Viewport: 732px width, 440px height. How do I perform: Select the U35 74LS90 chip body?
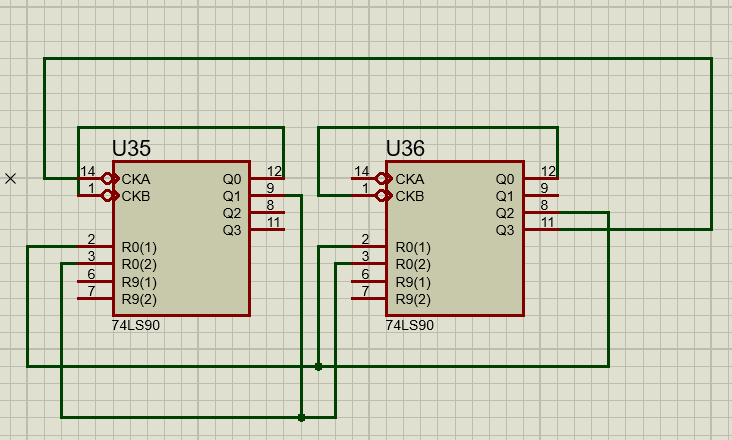pos(182,238)
